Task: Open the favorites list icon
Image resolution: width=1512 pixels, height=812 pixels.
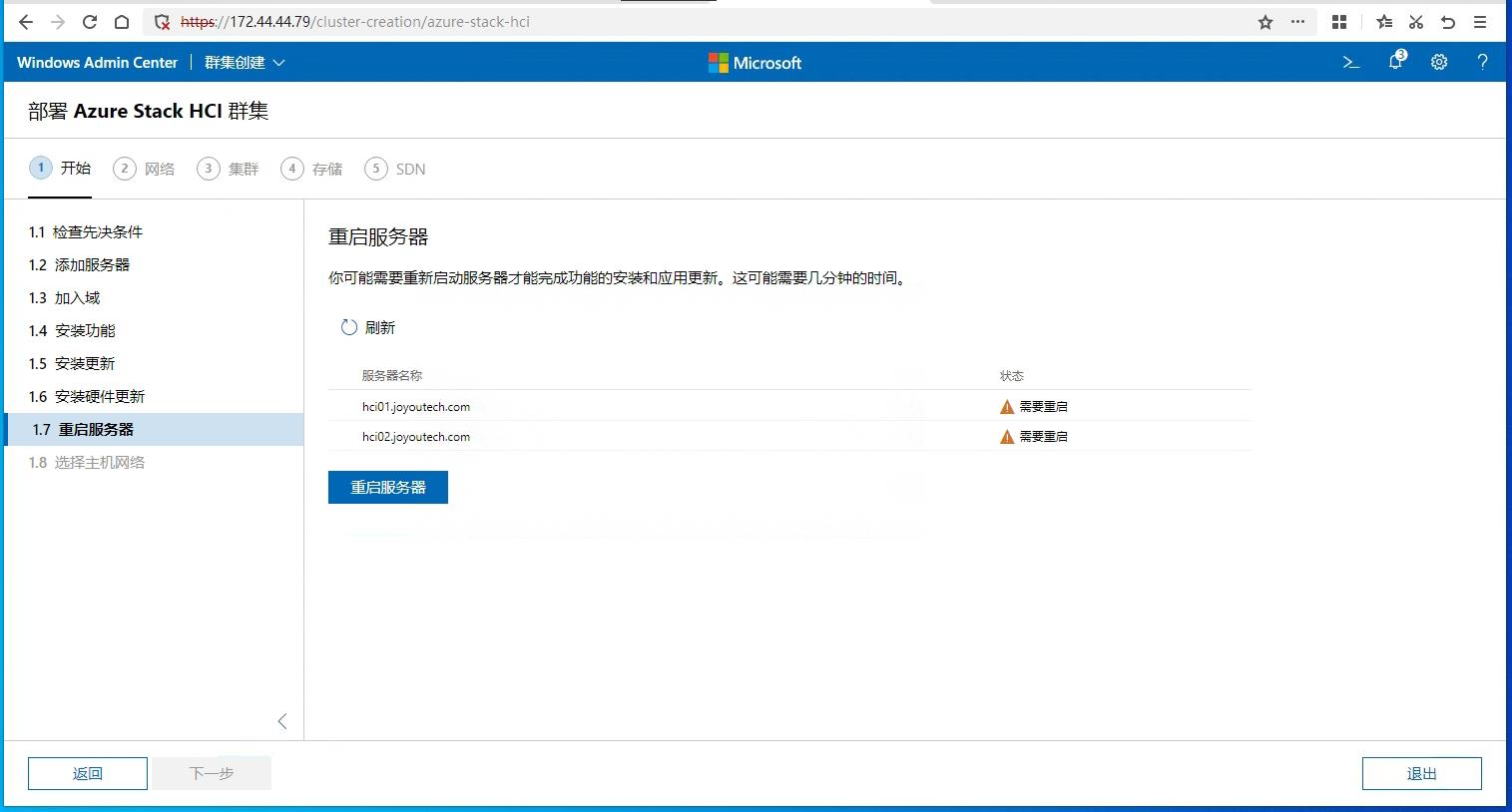Action: pos(1384,22)
